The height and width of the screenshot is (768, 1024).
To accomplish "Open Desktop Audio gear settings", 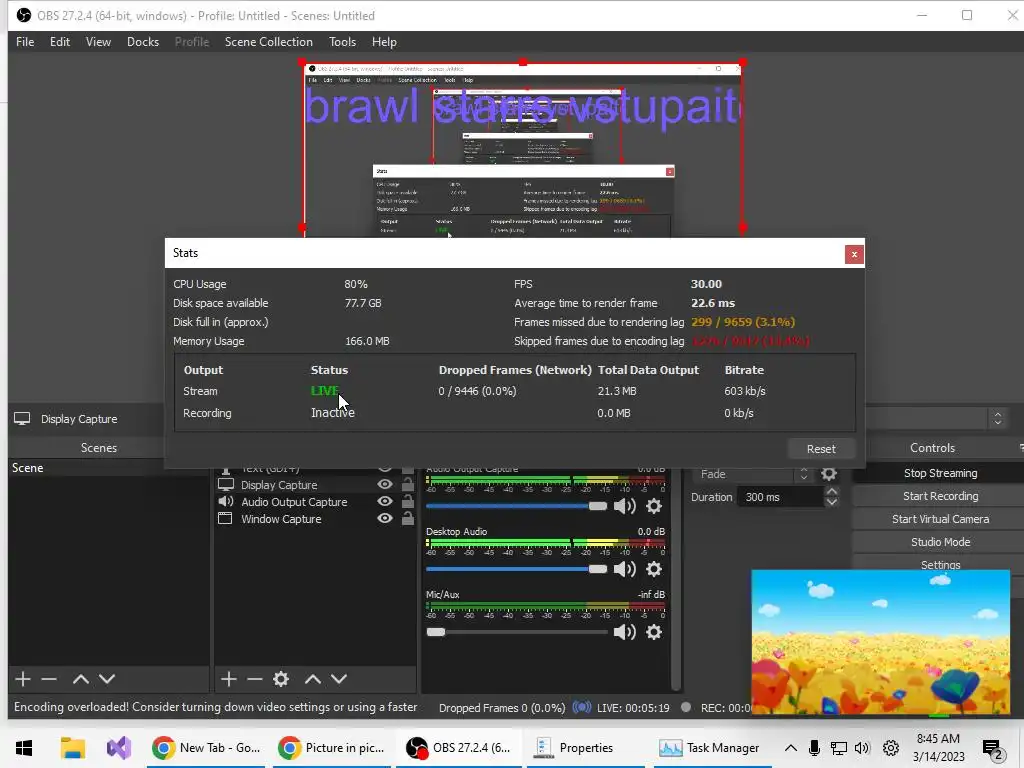I will (654, 569).
